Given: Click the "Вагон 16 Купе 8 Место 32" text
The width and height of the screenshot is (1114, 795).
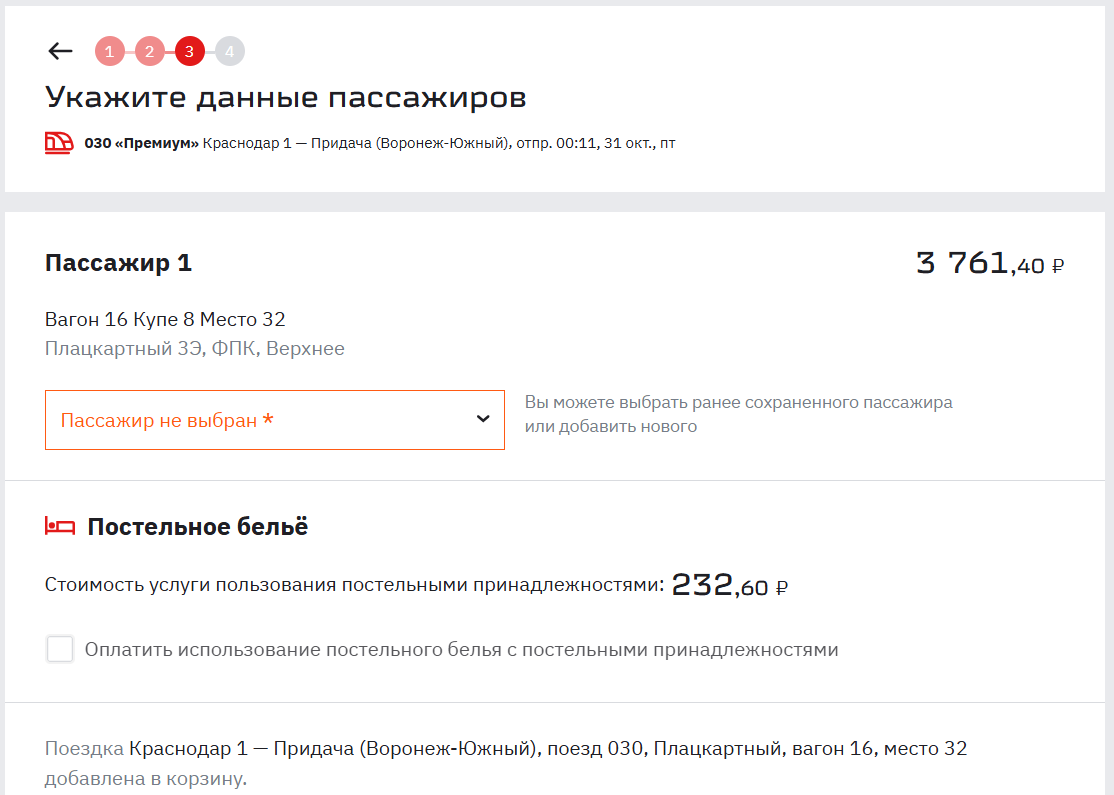Looking at the screenshot, I should 165,320.
